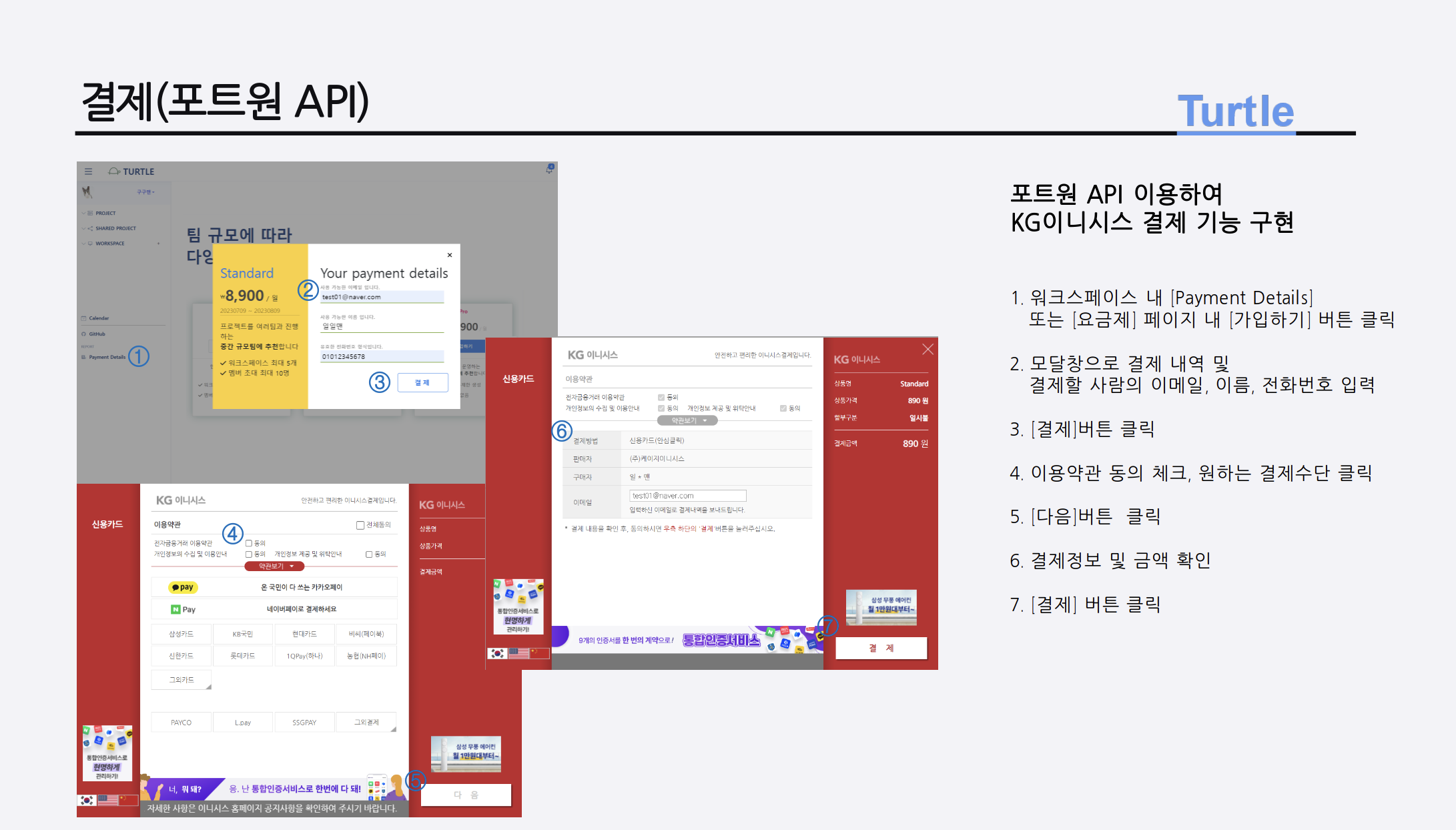Open Payment Details under REPORT

107,357
